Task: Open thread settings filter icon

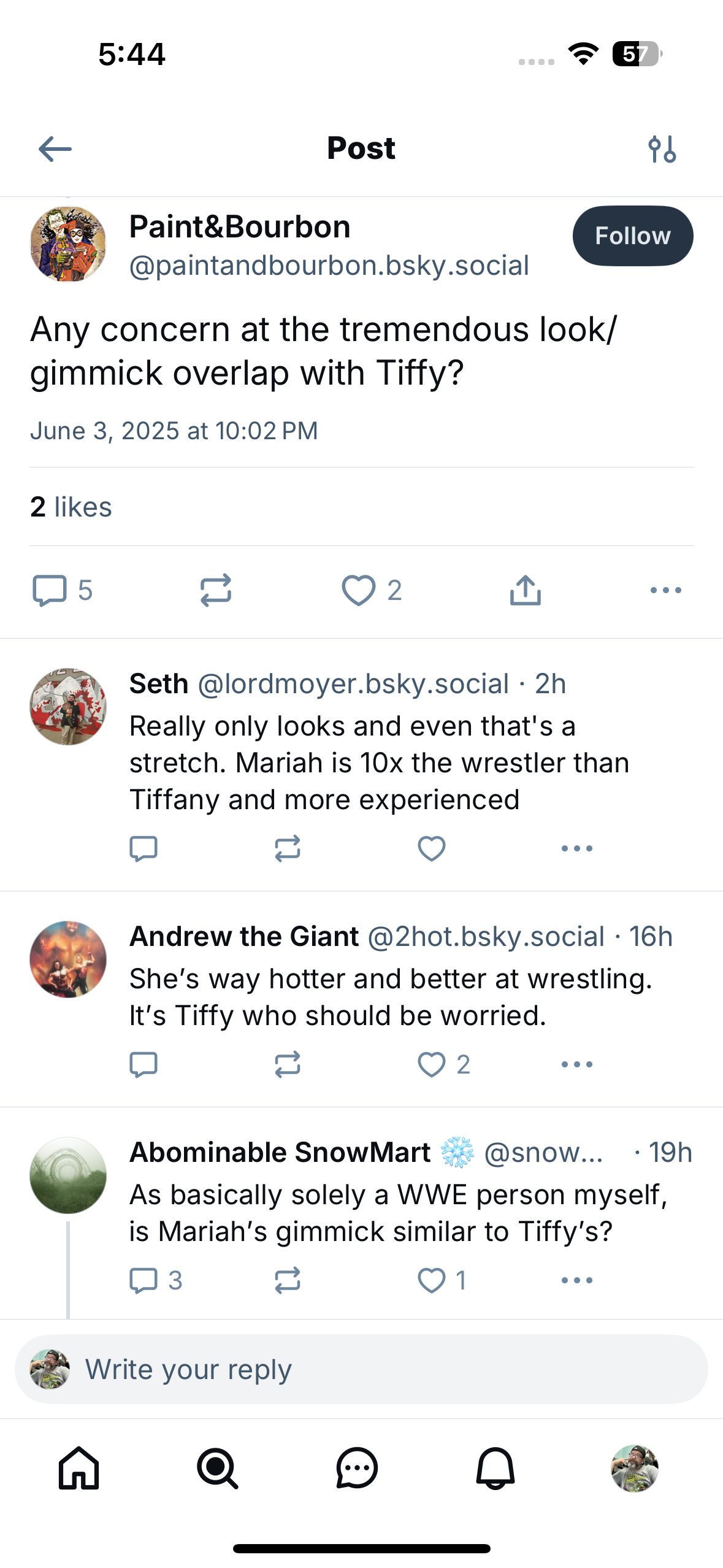Action: (662, 149)
